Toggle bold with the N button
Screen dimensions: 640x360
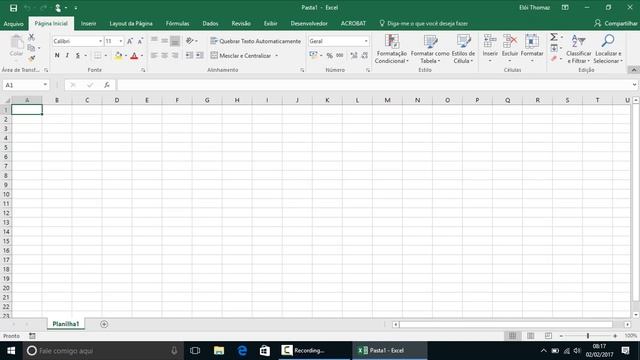pyautogui.click(x=57, y=56)
